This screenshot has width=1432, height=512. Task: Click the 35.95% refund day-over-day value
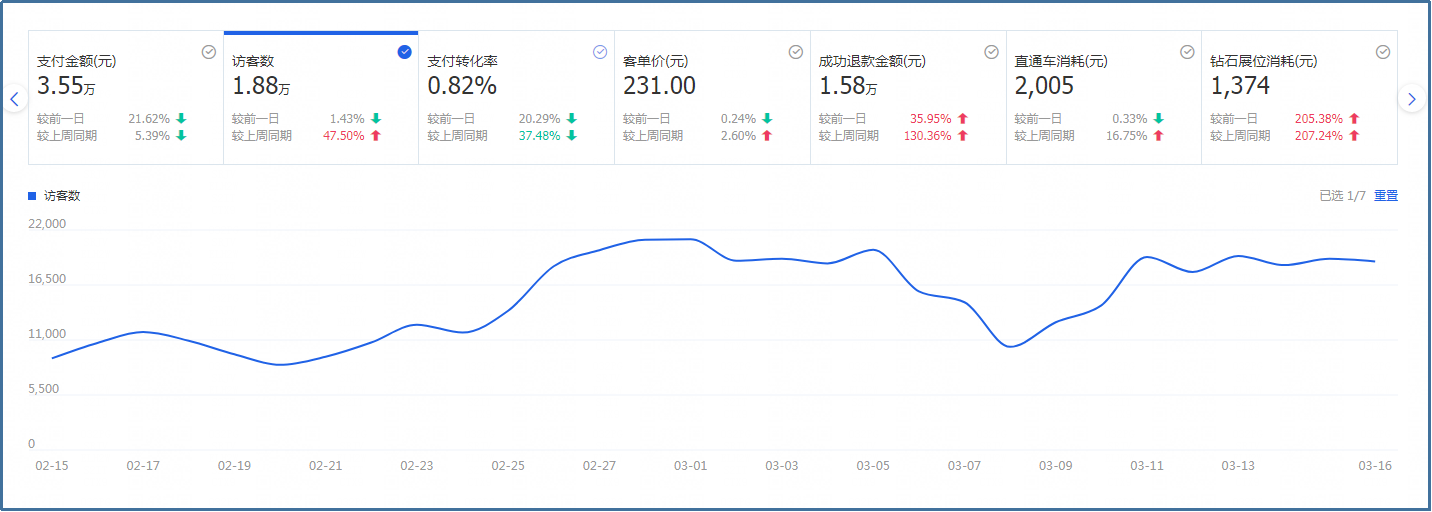pos(931,118)
